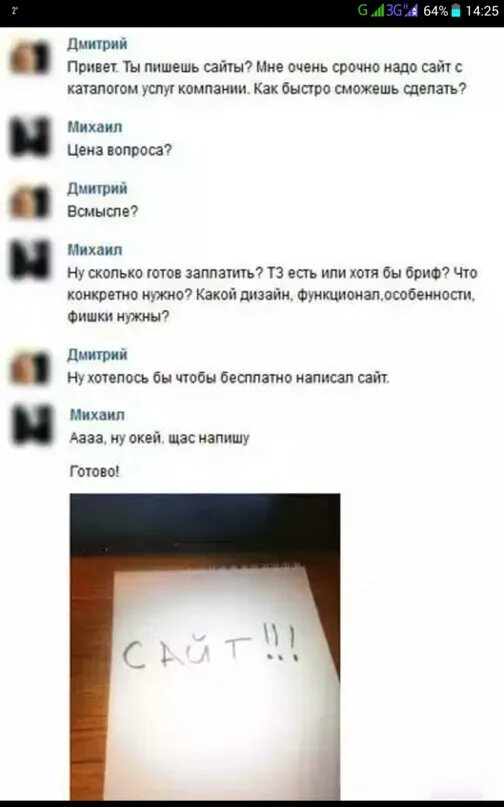Select the message "Всмысле?"

pyautogui.click(x=103, y=212)
